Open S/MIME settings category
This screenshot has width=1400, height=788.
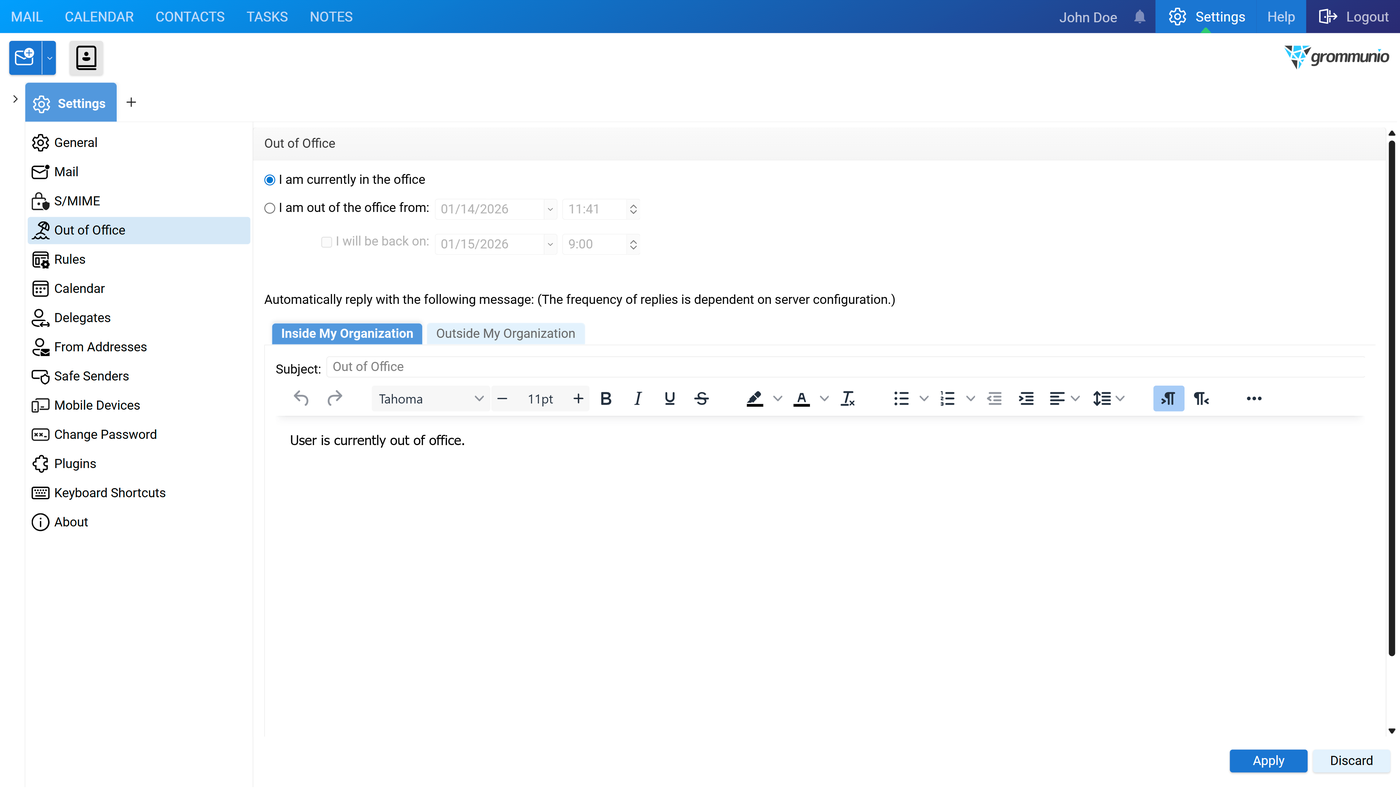[x=139, y=201]
